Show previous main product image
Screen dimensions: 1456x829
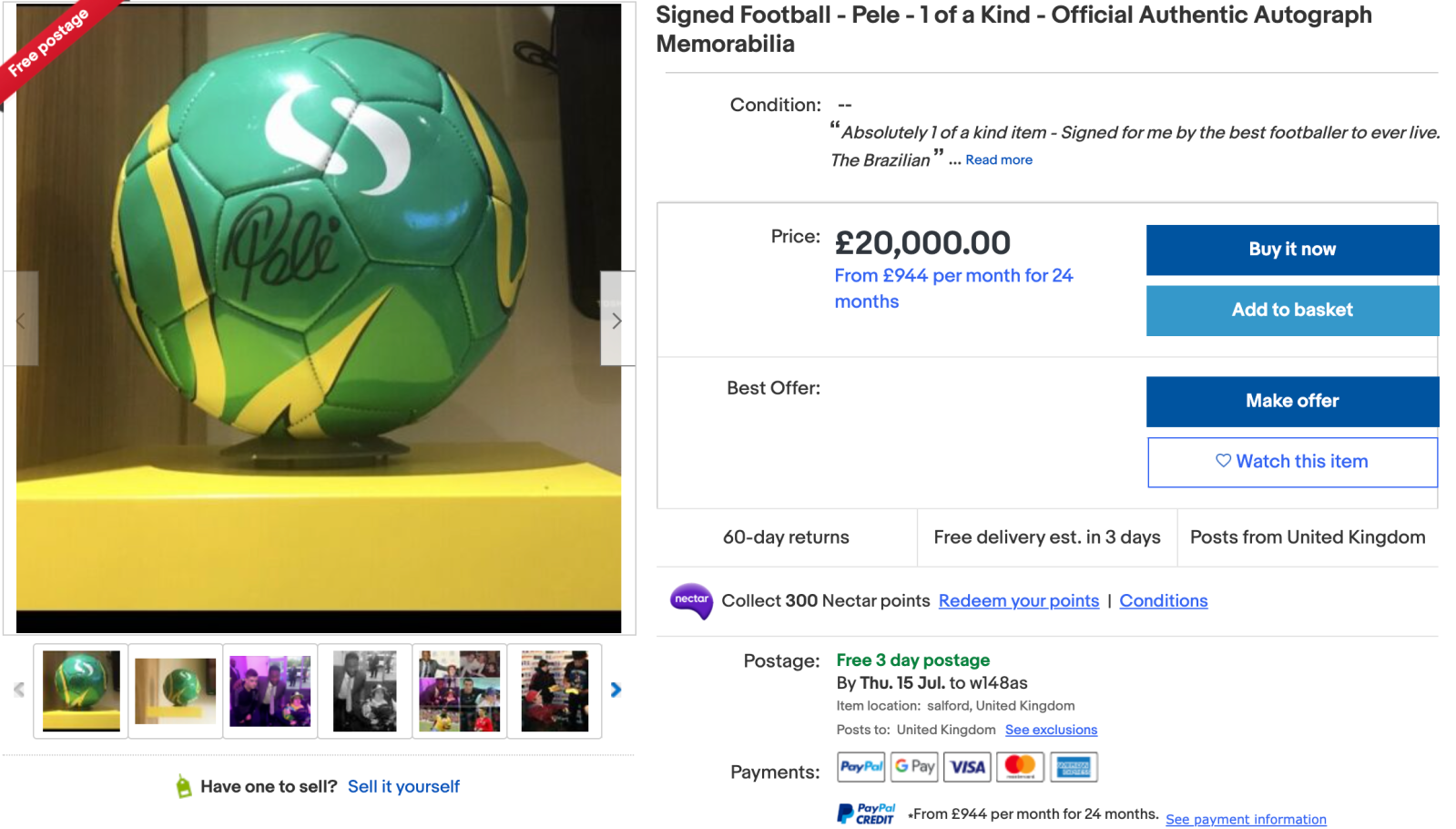pos(21,320)
